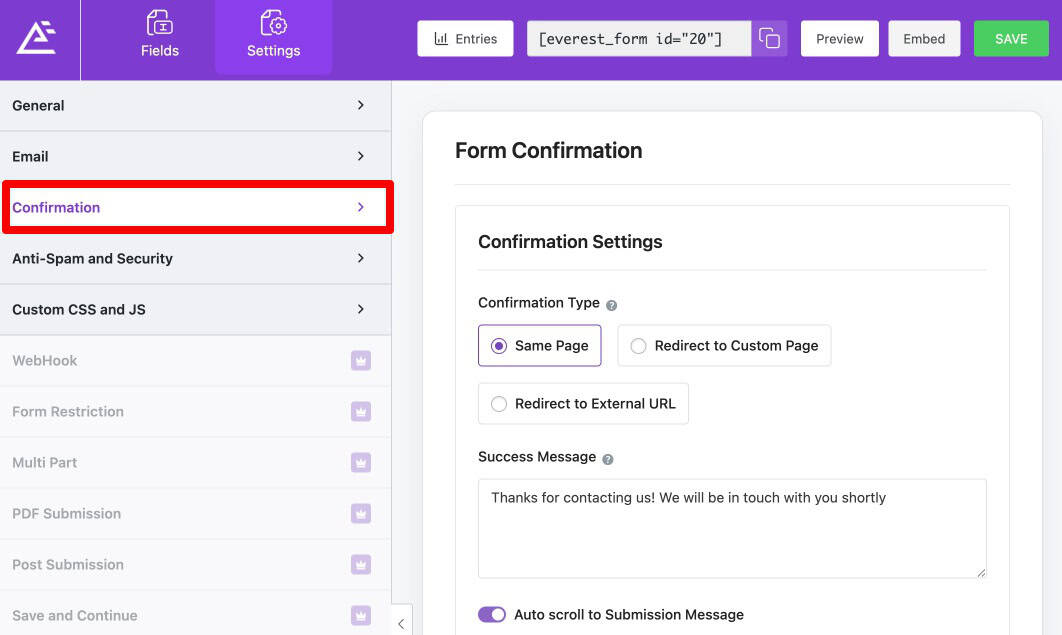Select the PDF Submission menu item

pos(195,514)
